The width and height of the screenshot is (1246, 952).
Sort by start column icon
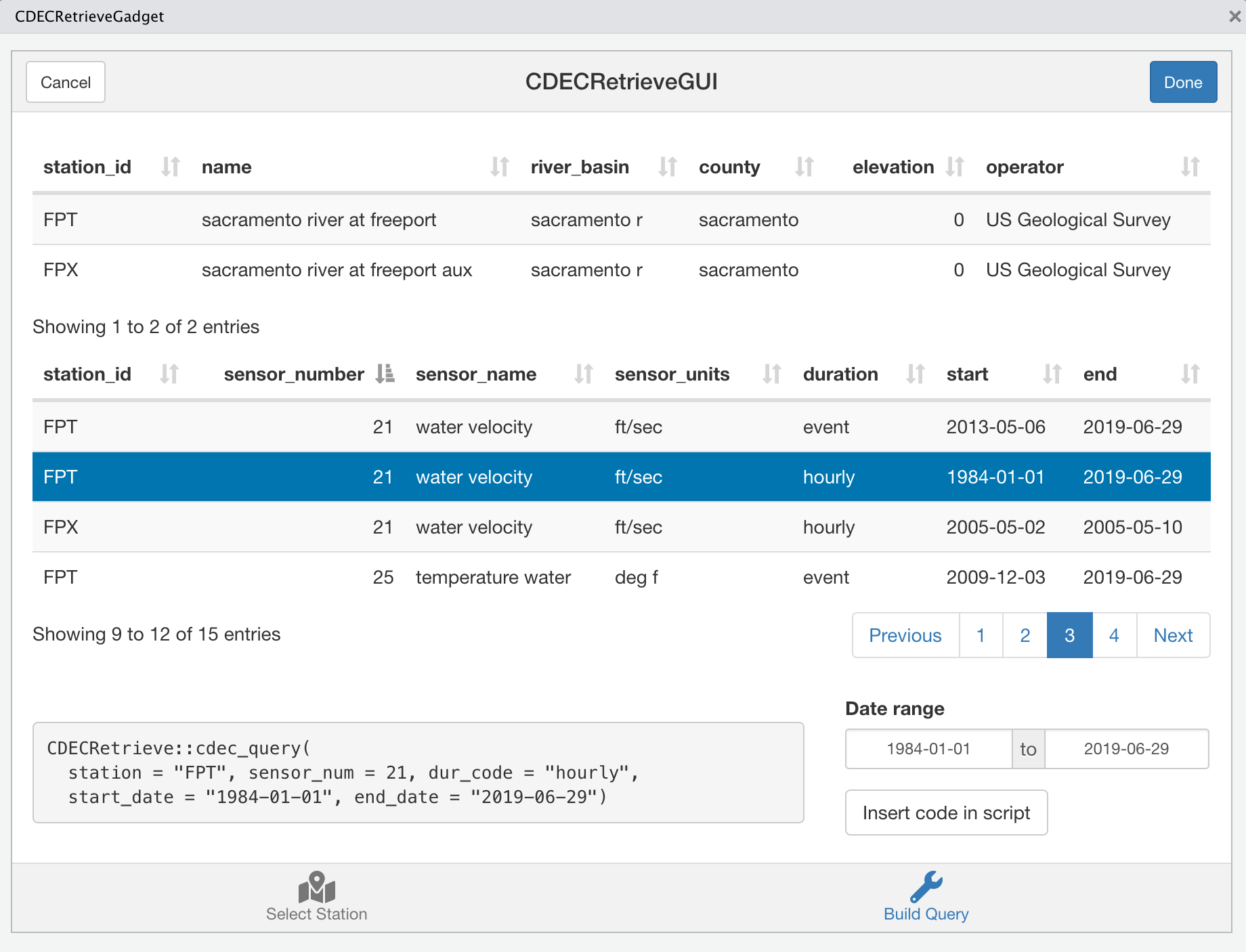(x=1052, y=374)
